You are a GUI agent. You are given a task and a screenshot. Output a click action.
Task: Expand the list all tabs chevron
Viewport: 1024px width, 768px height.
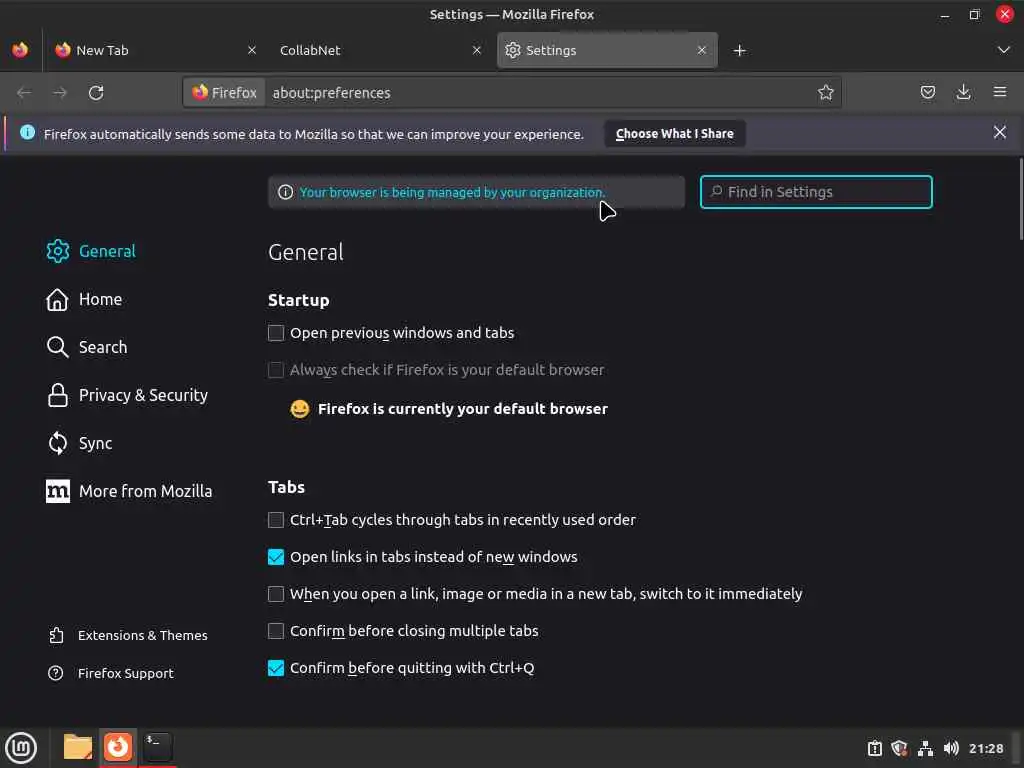(x=1004, y=50)
